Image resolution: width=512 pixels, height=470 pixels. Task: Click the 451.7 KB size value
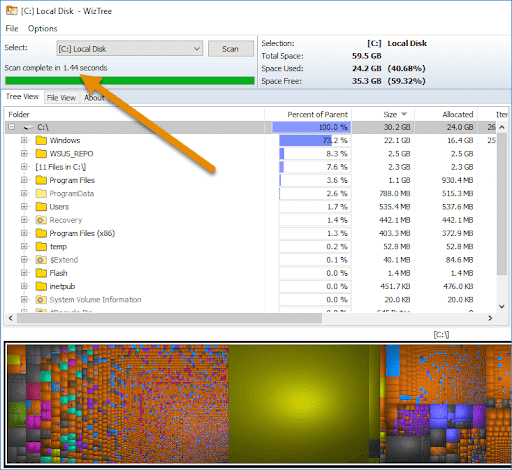[x=395, y=287]
